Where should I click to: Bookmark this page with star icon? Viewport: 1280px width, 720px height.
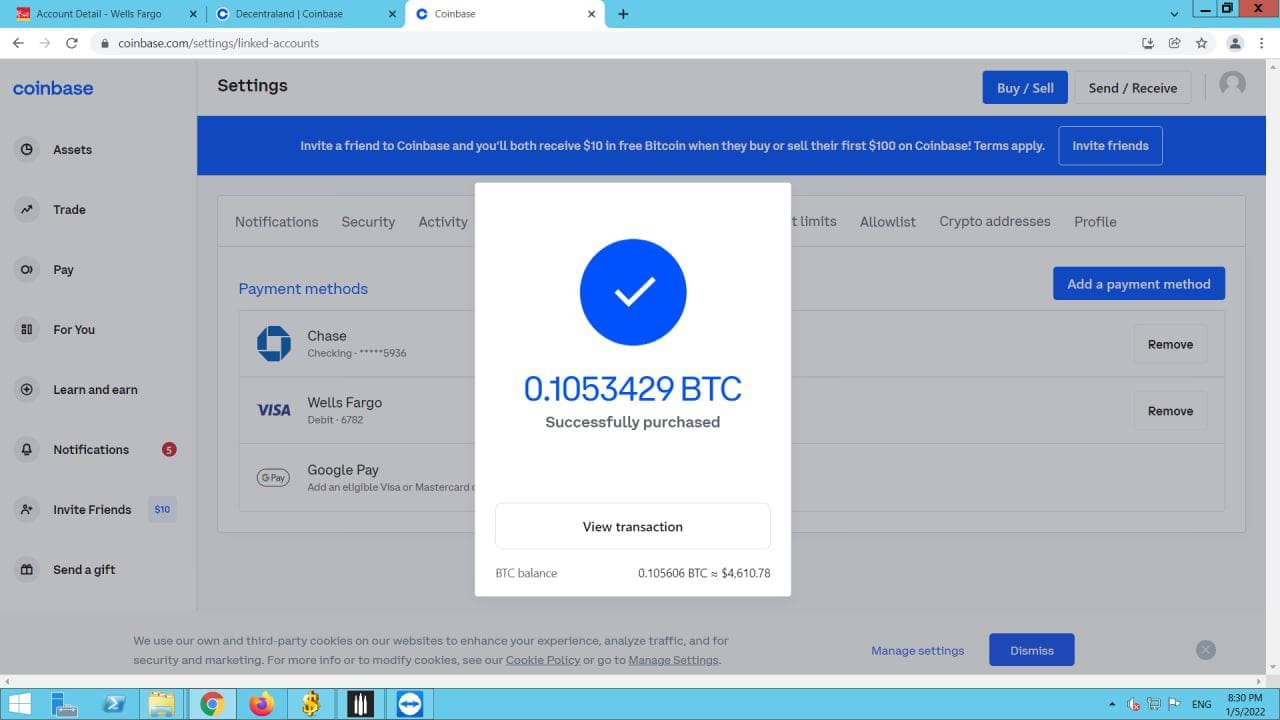[1202, 43]
